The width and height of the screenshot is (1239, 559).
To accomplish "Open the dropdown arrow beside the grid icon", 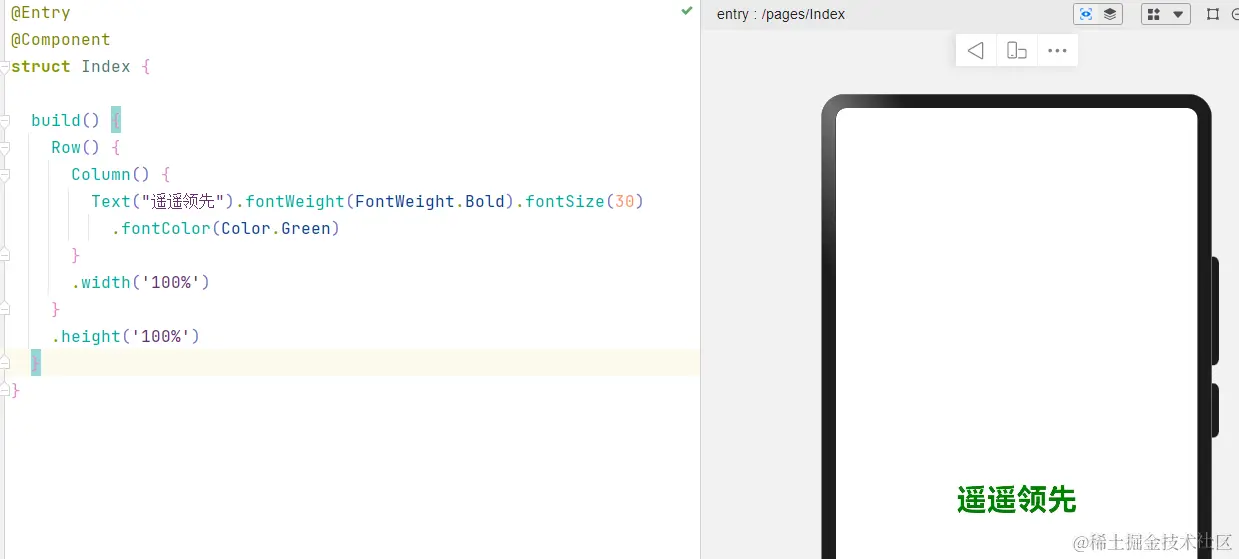I will 1178,14.
